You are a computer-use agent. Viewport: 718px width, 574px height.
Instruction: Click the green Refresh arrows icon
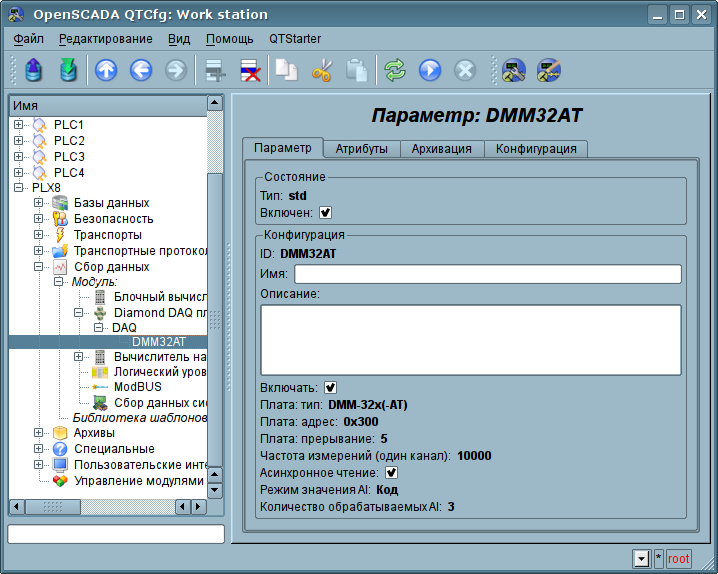pos(395,70)
